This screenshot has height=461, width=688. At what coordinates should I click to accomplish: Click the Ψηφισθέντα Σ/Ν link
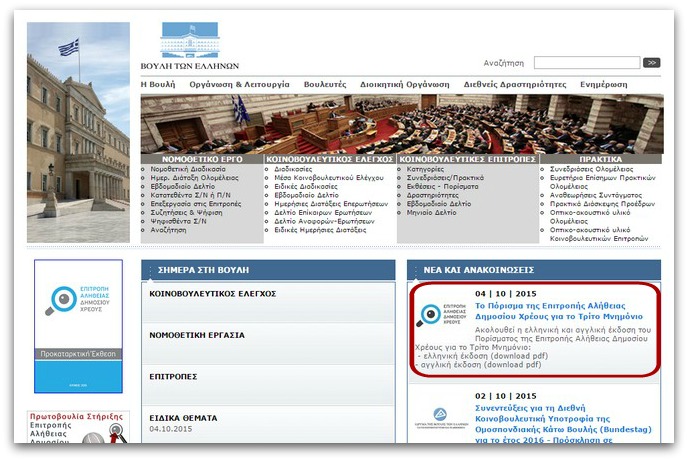[x=181, y=221]
